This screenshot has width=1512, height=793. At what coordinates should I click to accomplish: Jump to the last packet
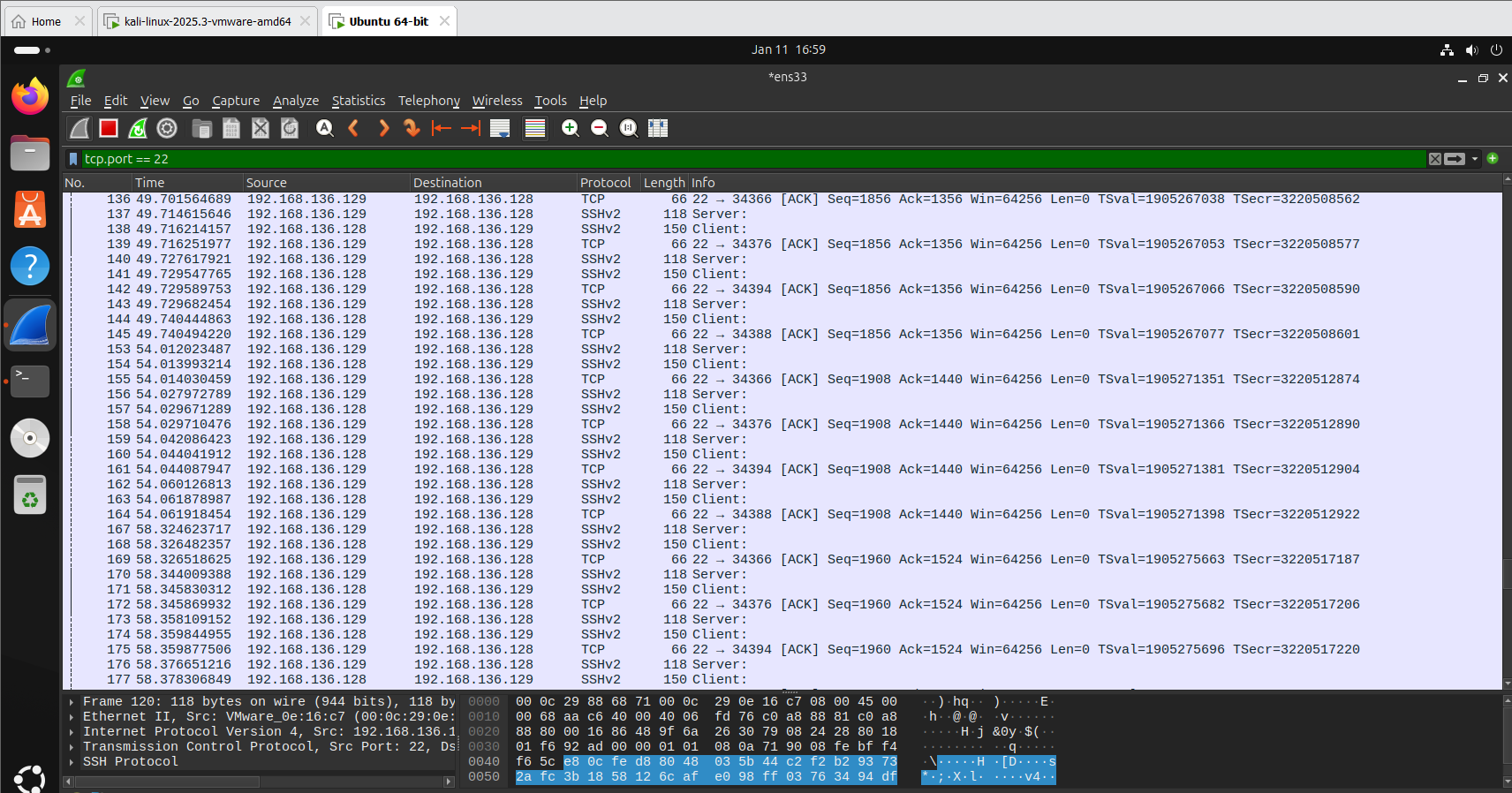pos(471,129)
